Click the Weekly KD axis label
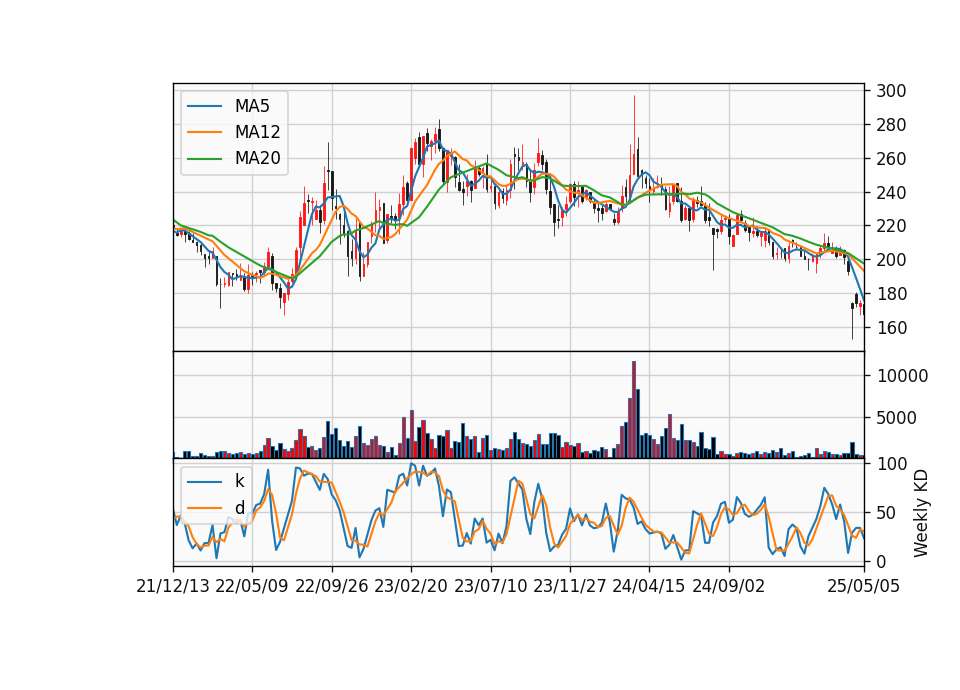This screenshot has width=960, height=690. (920, 514)
